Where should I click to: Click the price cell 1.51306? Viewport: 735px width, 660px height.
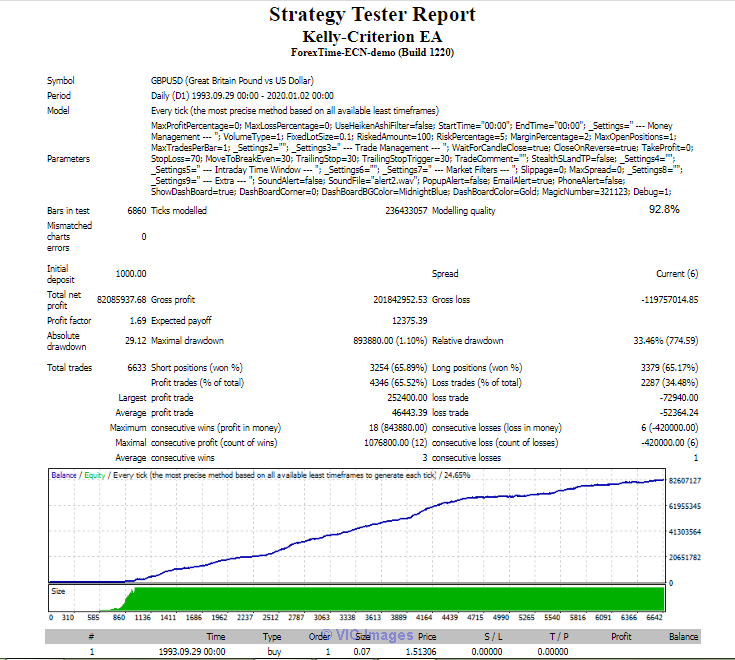(x=421, y=652)
